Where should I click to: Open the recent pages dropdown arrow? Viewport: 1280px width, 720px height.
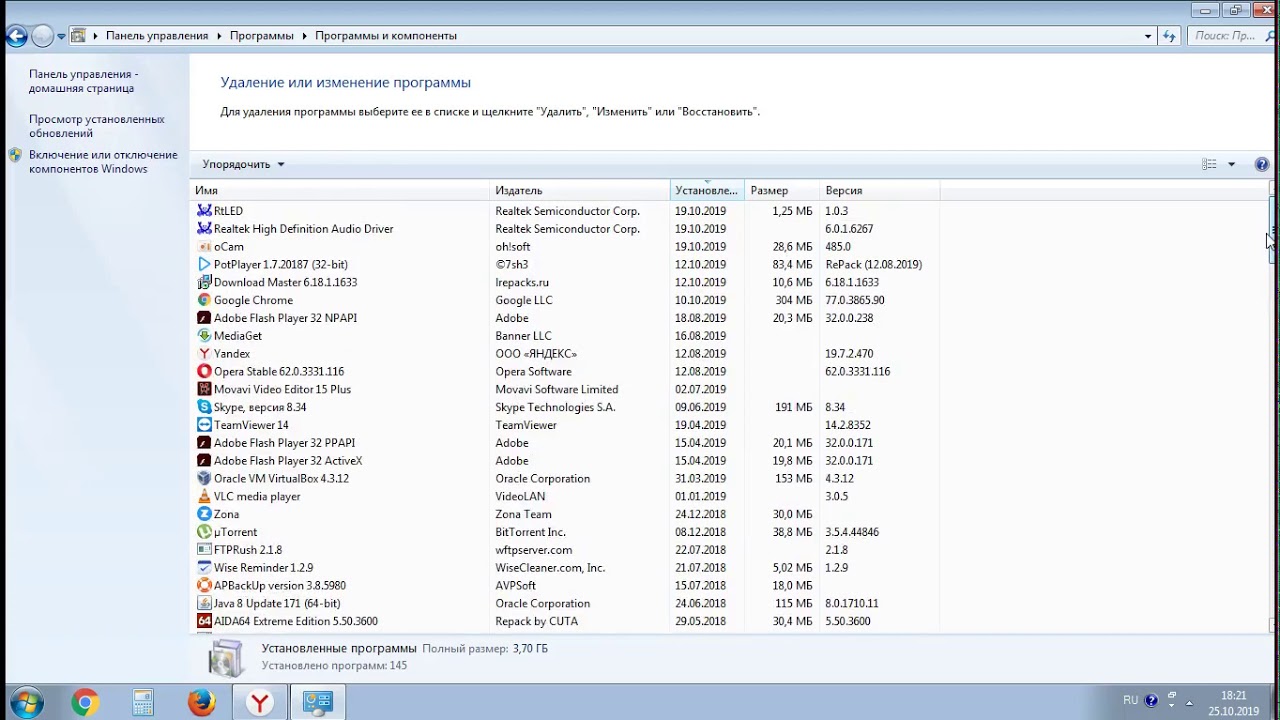[61, 36]
